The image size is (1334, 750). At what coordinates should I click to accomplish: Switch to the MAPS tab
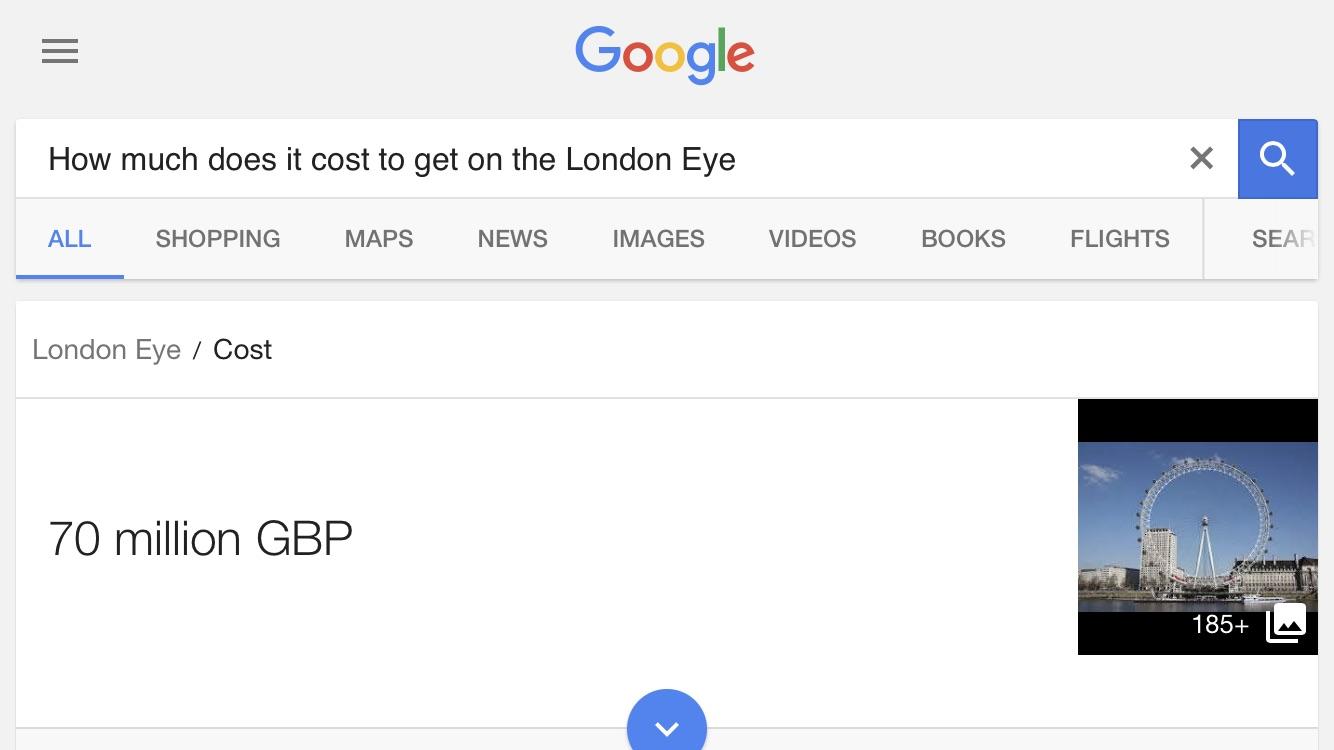(379, 239)
